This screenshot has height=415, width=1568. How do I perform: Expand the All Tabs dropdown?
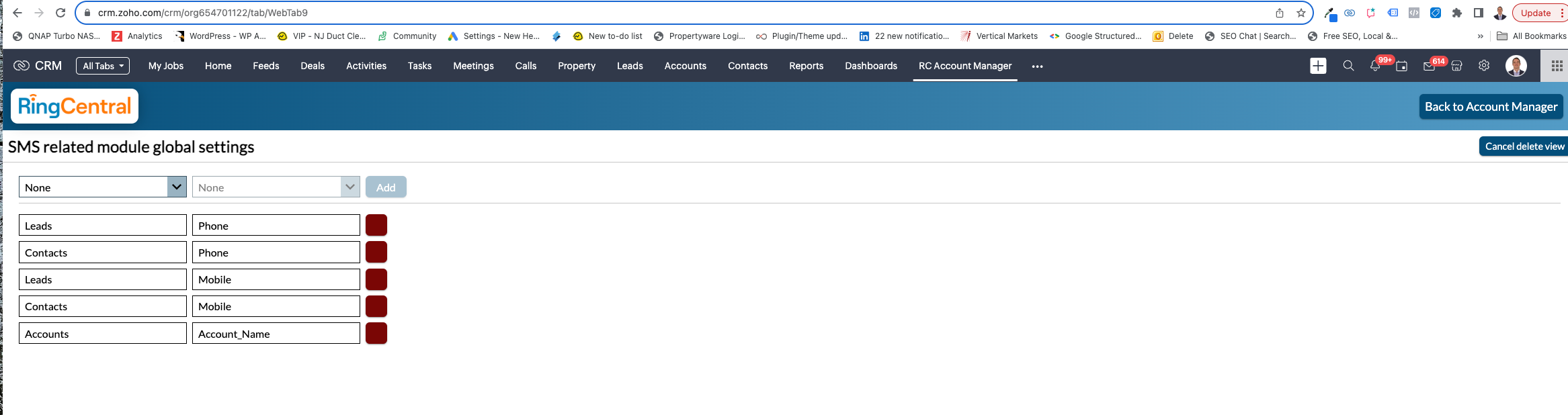tap(103, 66)
